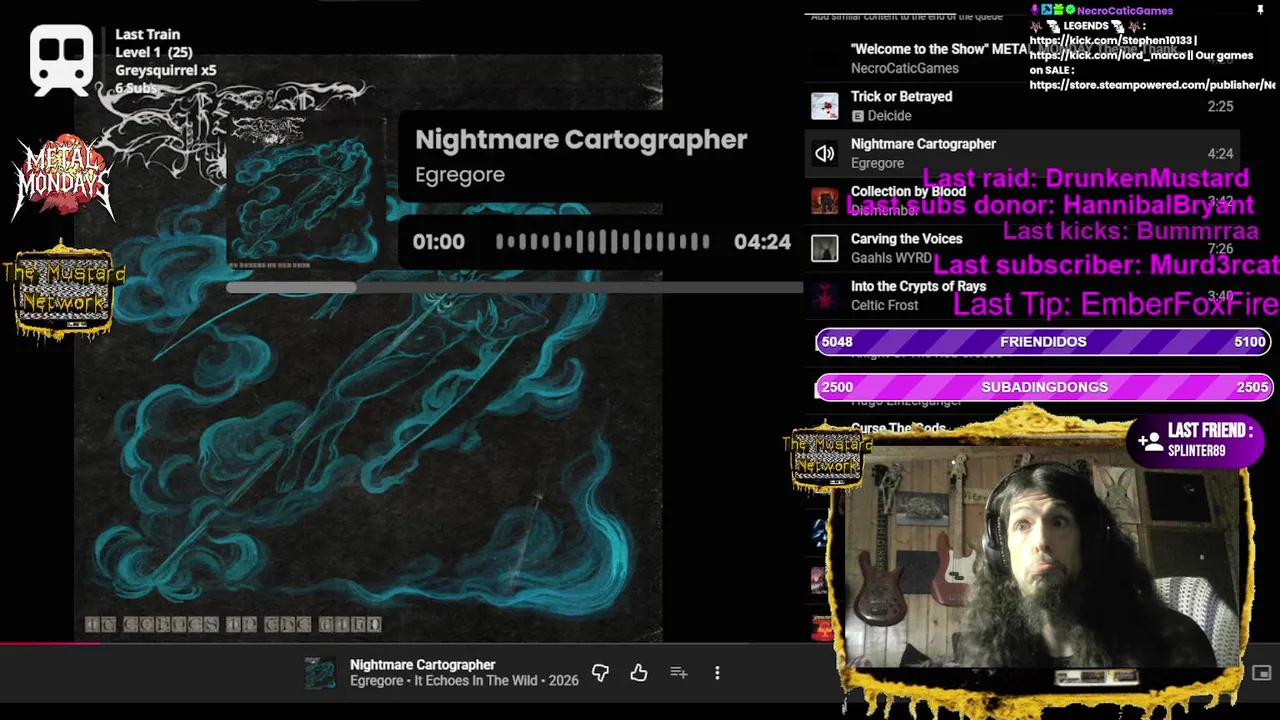Click the 4:24 duration in queue
Screen dimensions: 1280x720
(x=1220, y=154)
